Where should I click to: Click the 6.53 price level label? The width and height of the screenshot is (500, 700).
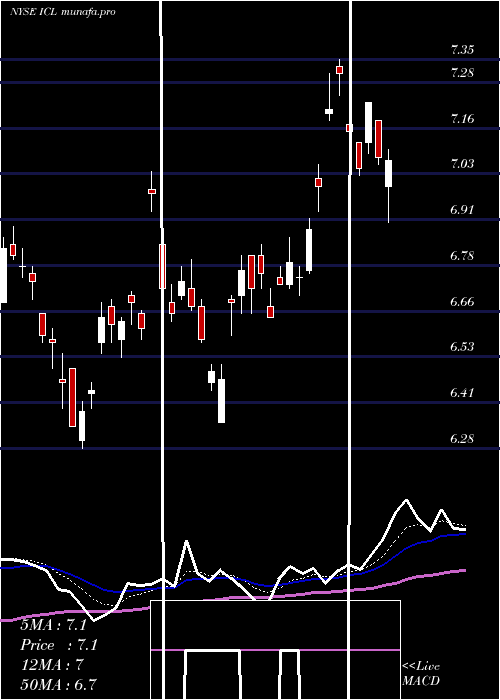point(462,347)
